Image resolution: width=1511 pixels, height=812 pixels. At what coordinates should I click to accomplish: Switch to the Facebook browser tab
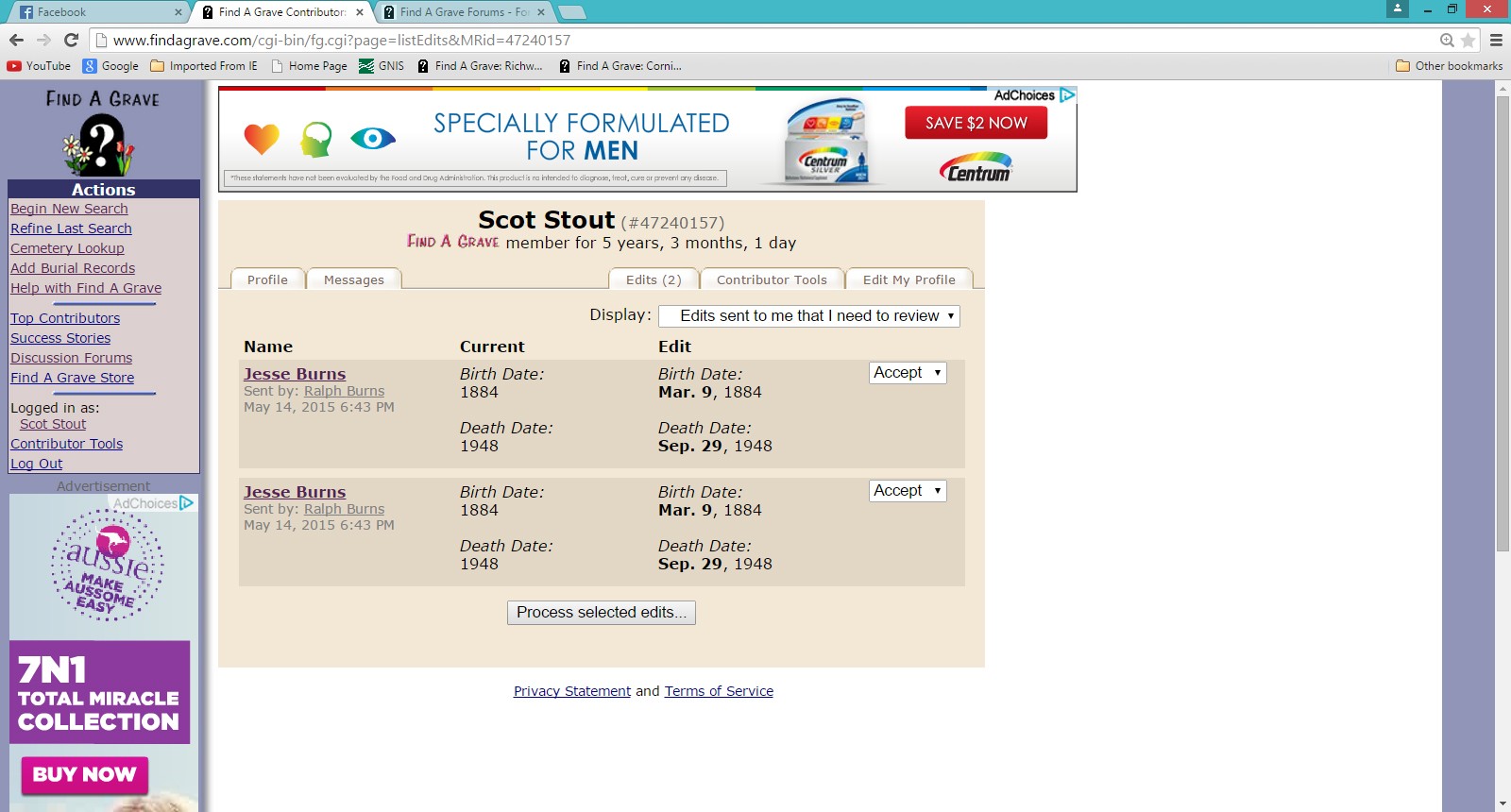(x=94, y=12)
